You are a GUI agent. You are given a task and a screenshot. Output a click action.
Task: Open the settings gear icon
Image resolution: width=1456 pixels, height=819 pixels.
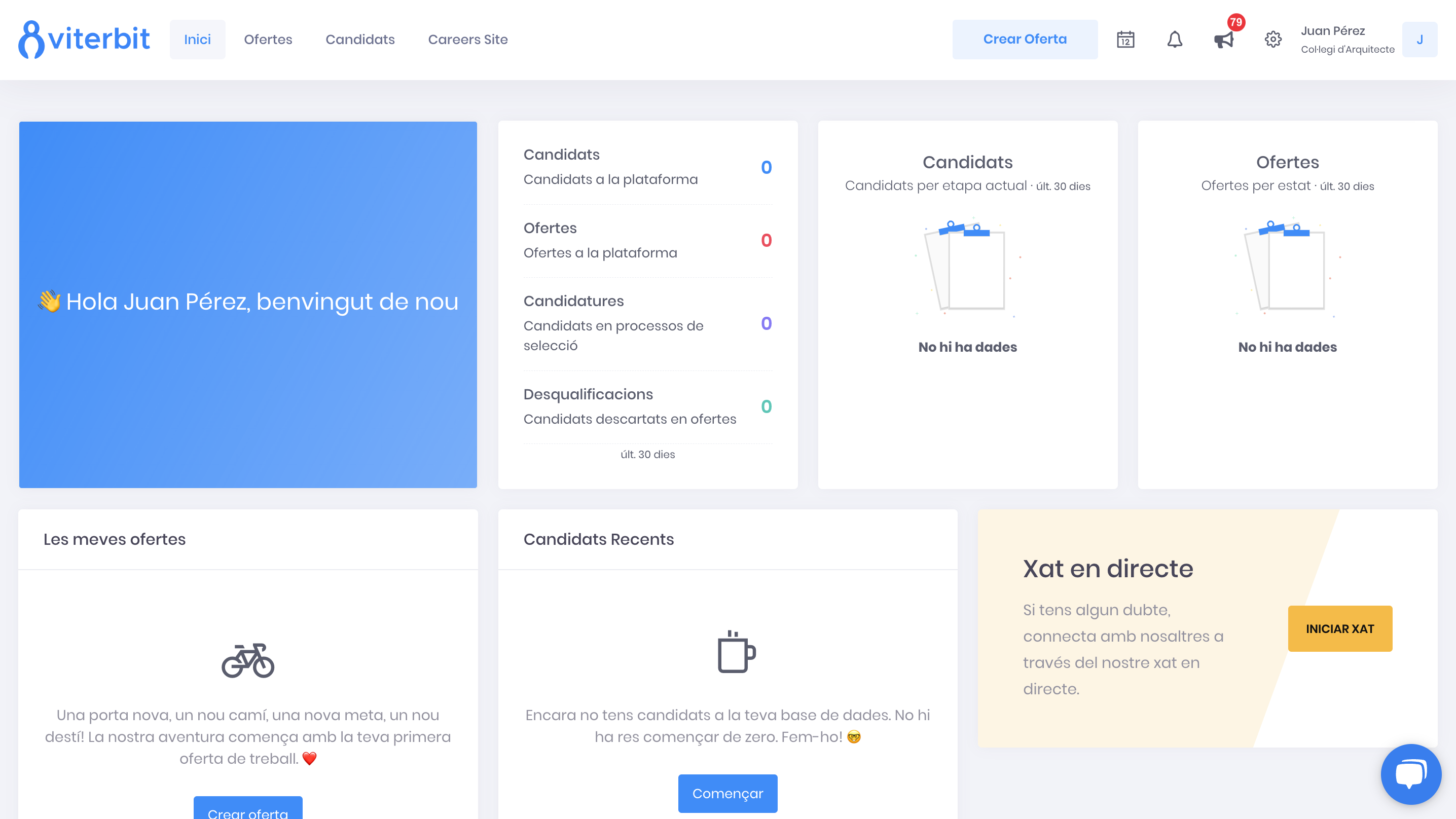pos(1273,40)
